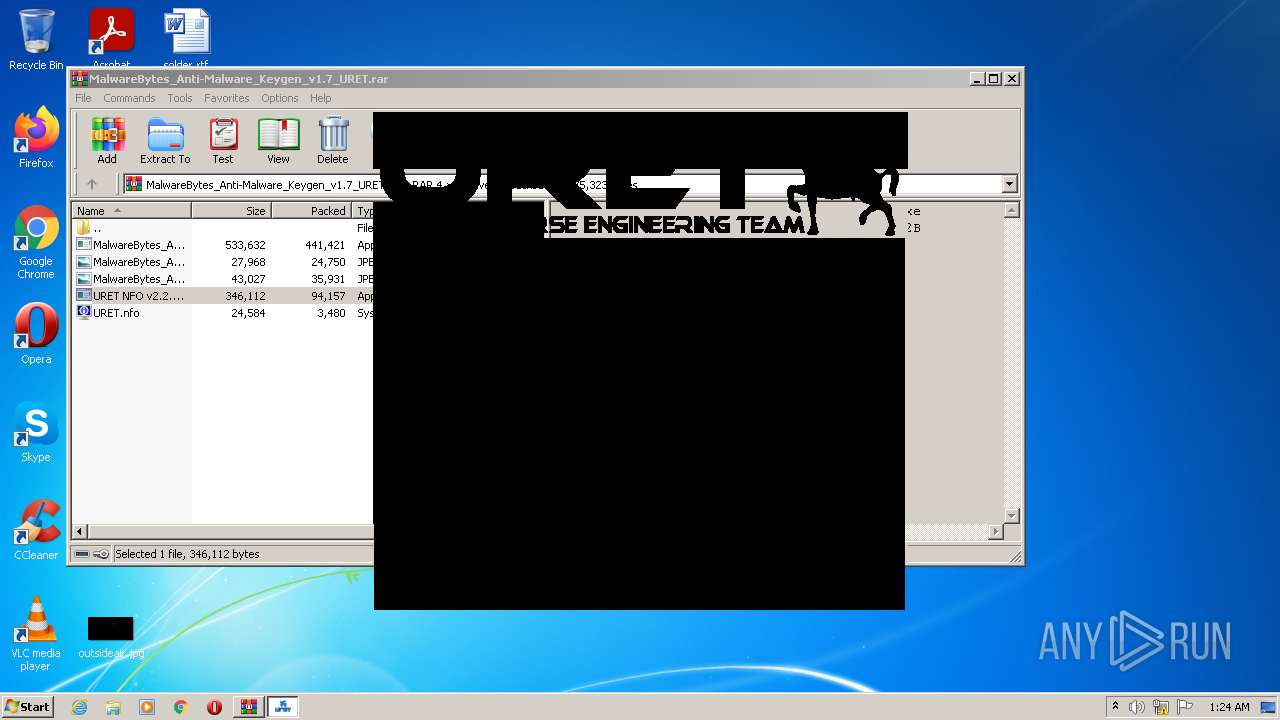
Task: Sort files by Size column
Action: pyautogui.click(x=231, y=210)
